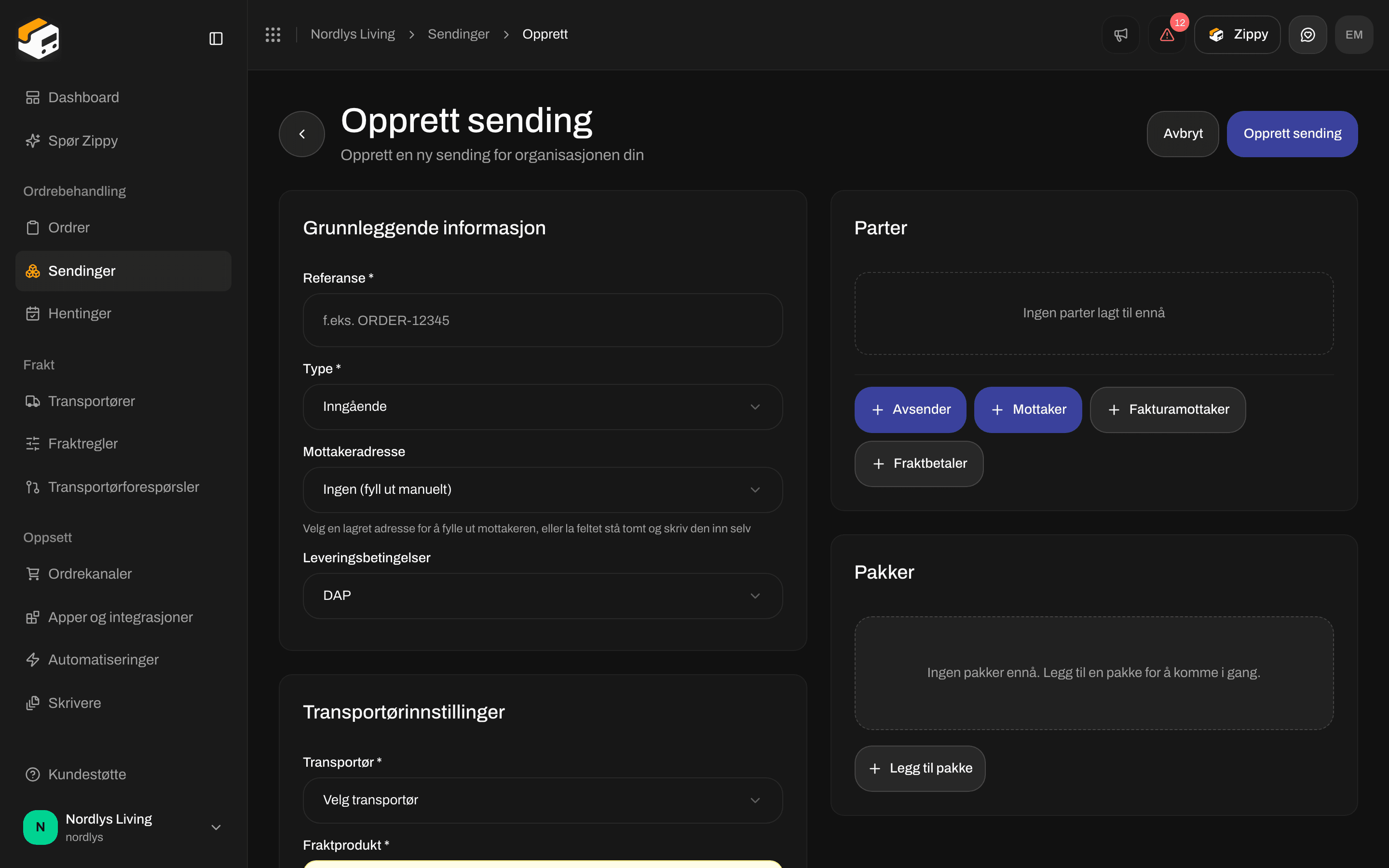This screenshot has width=1389, height=868.
Task: Open alerts with the warning triangle icon
Action: click(1167, 34)
